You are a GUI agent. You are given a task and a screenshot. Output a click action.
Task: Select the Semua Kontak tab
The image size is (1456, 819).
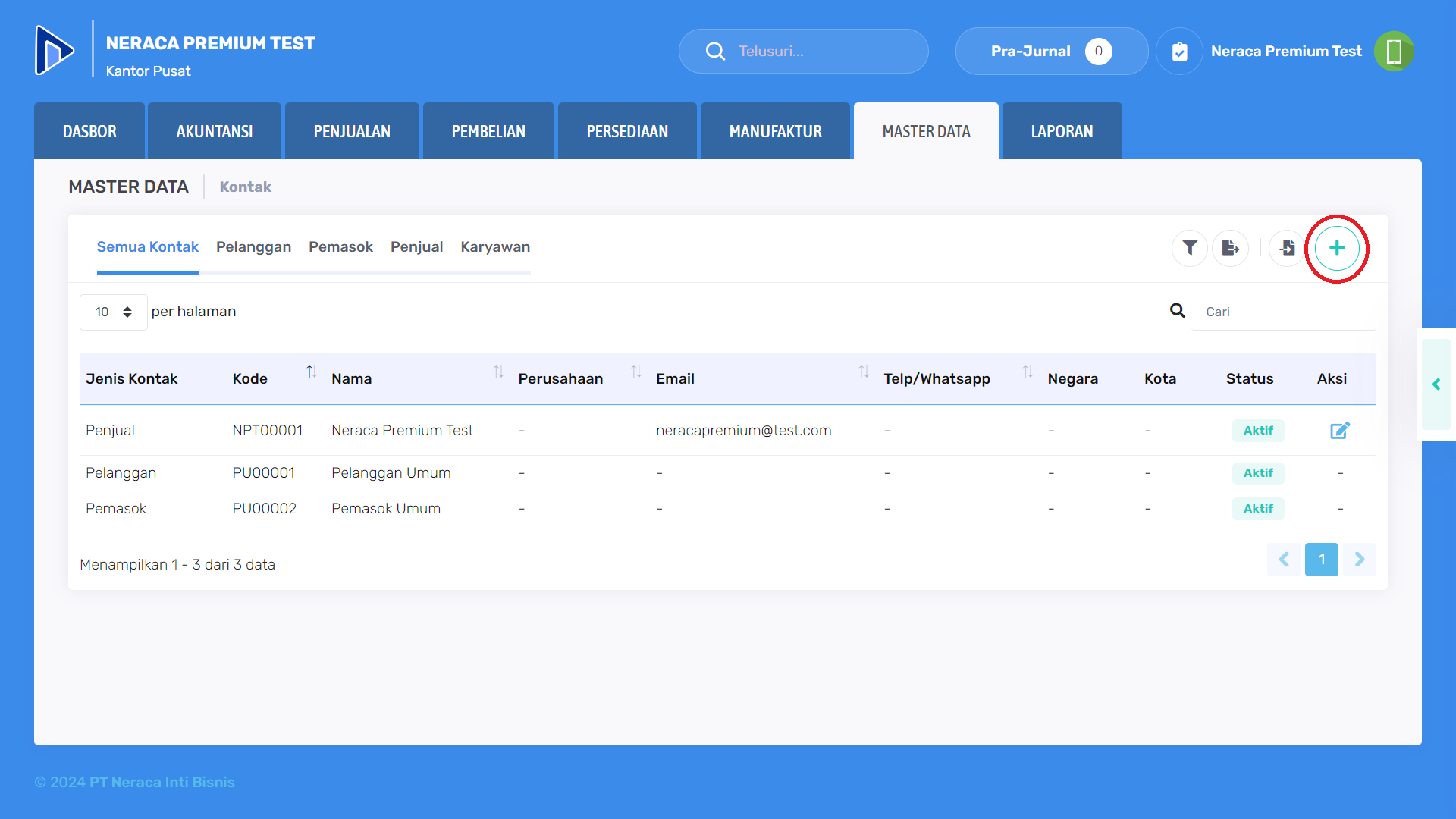(x=148, y=247)
